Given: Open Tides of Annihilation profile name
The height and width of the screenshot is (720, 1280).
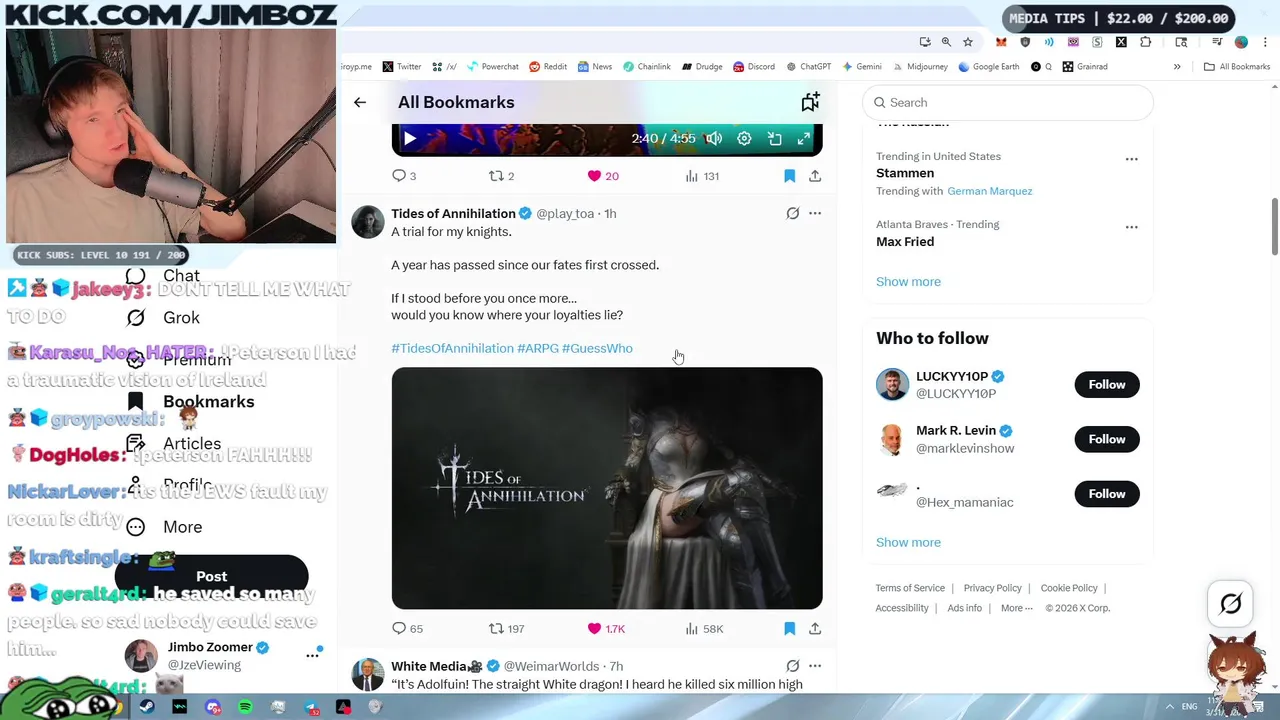Looking at the screenshot, I should (453, 213).
